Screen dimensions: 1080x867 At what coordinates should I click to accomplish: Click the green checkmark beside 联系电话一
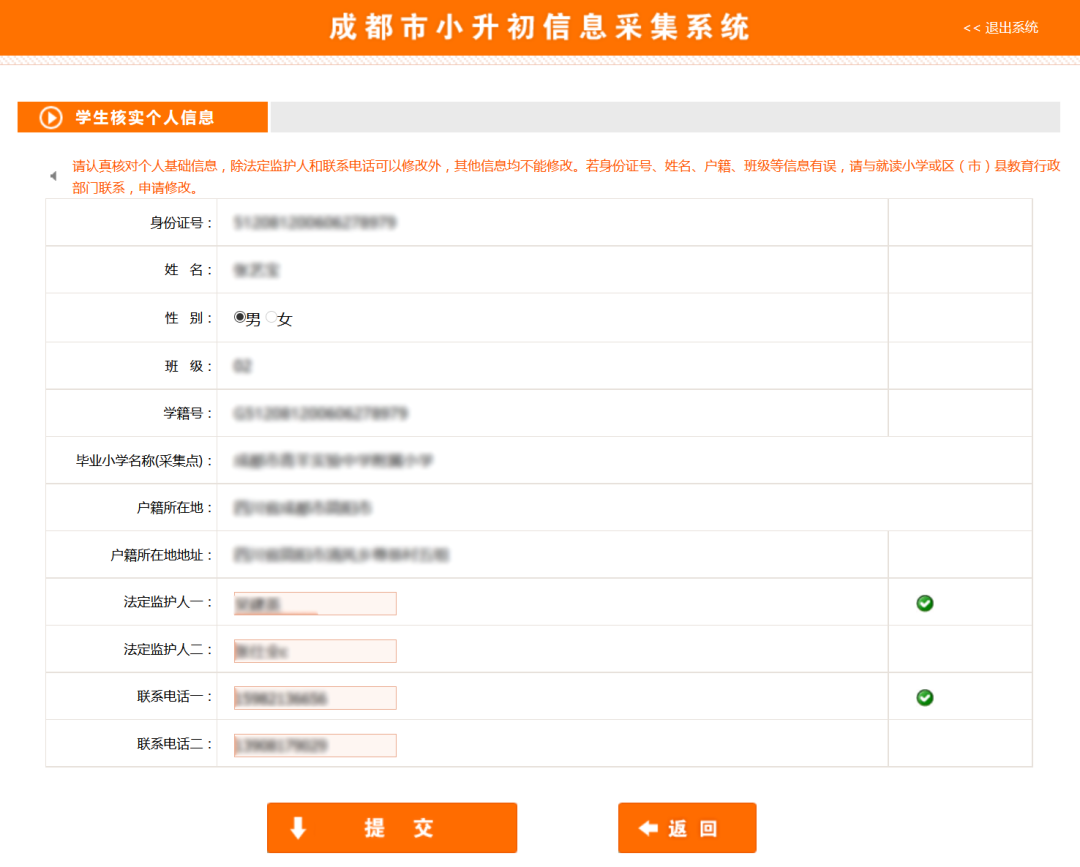[924, 697]
